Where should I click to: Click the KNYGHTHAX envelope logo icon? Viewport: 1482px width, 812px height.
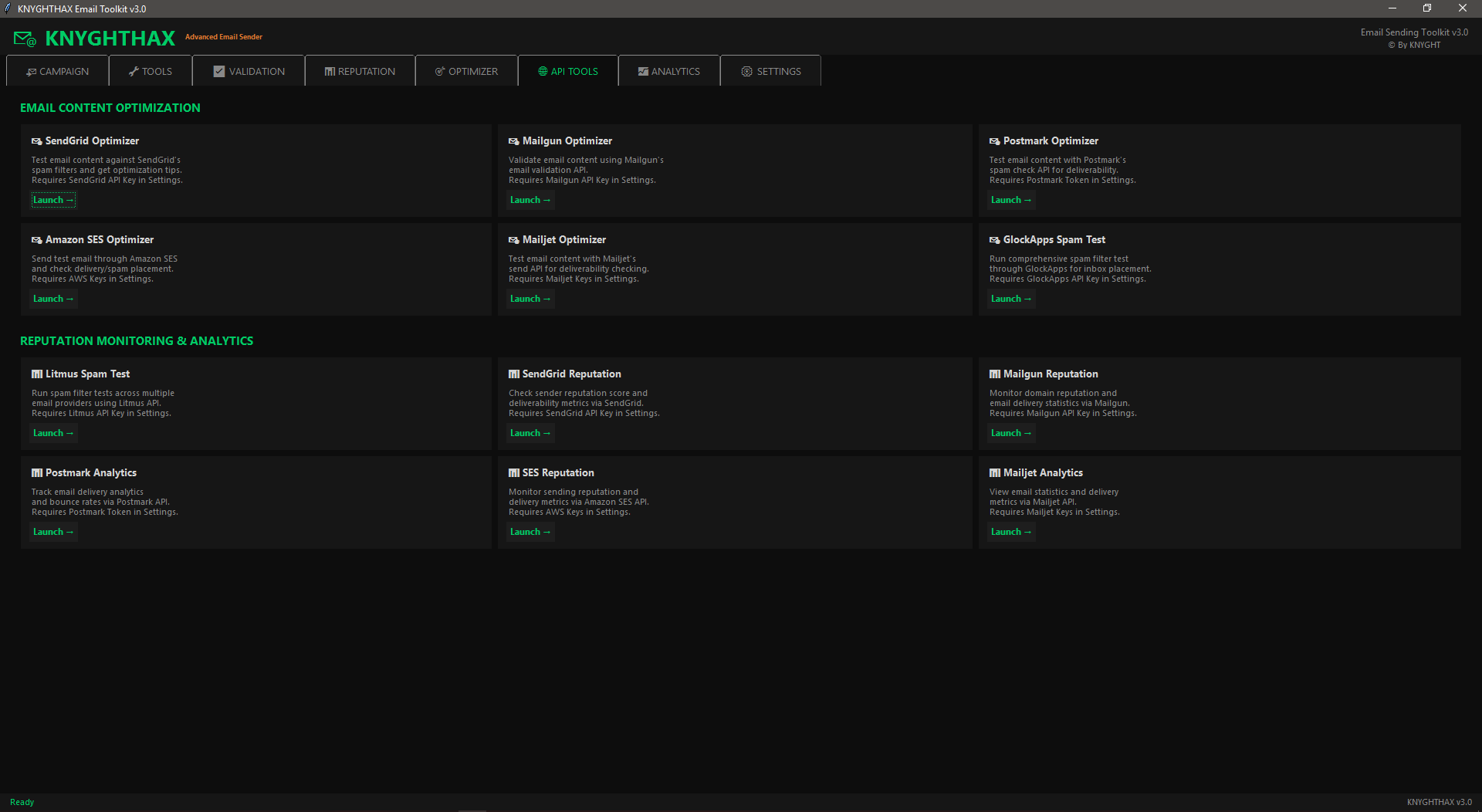25,39
